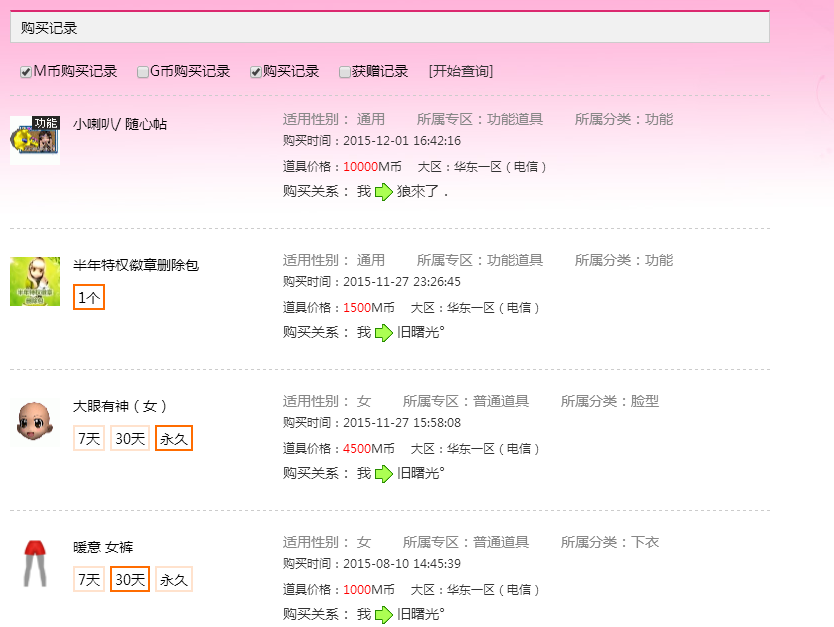This screenshot has height=627, width=834.
Task: Select 7天 for 大眼有神（女）
Action: (89, 438)
